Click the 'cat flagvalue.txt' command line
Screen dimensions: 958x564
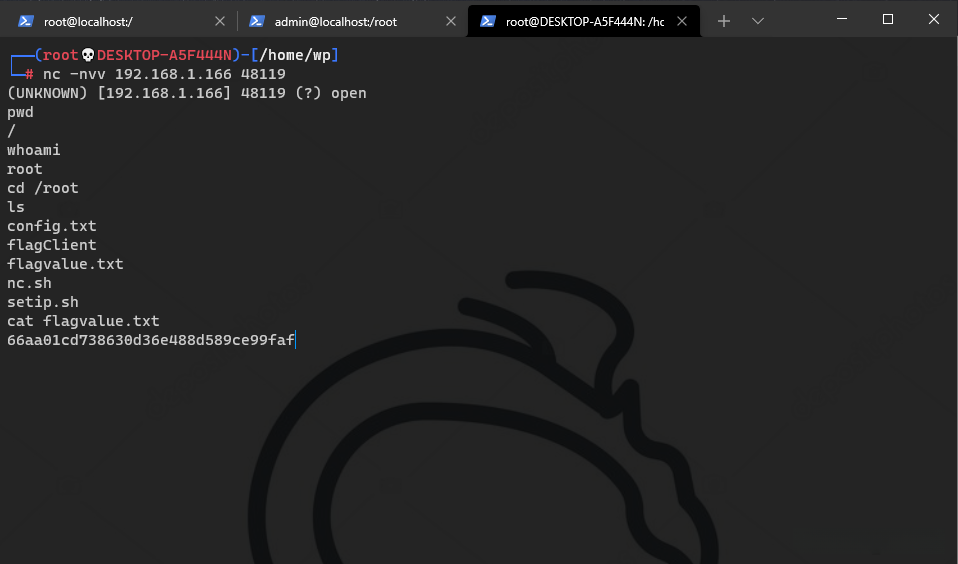tap(83, 321)
